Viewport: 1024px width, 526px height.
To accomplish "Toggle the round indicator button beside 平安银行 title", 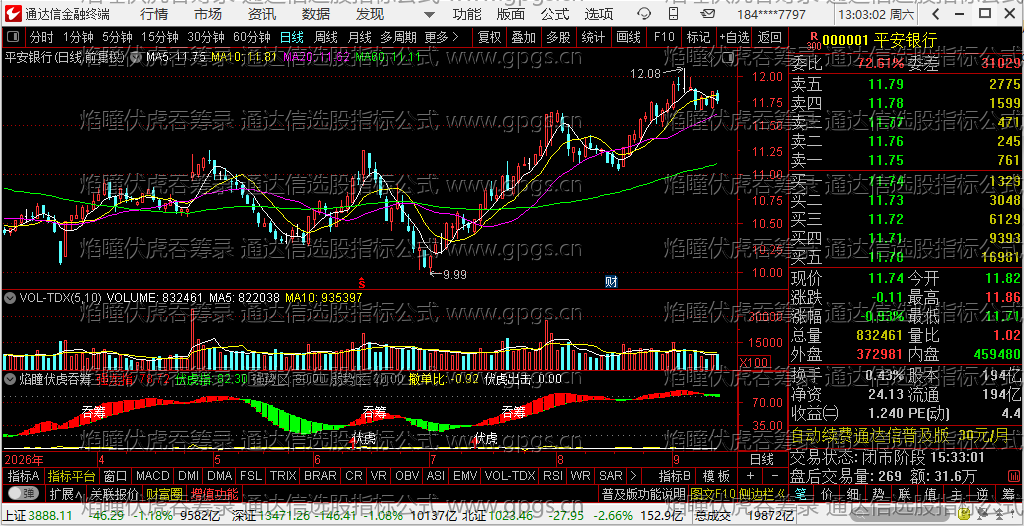I will [x=136, y=58].
